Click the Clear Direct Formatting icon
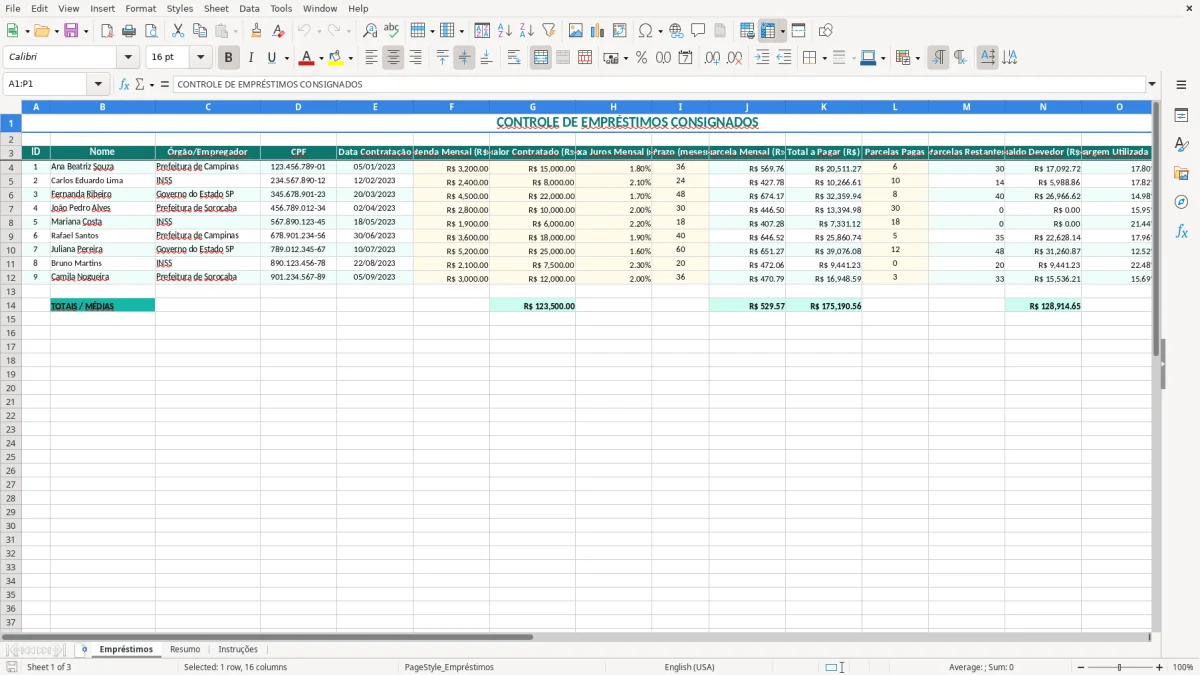 coord(278,31)
